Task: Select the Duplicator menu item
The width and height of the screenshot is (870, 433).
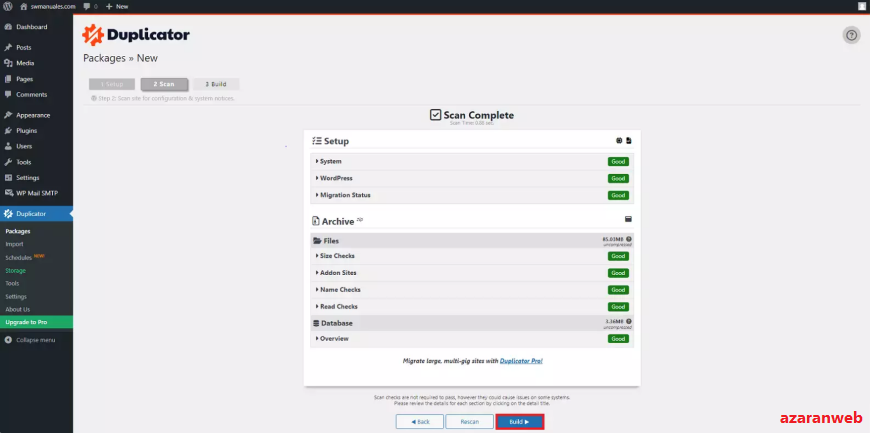Action: pyautogui.click(x=36, y=214)
